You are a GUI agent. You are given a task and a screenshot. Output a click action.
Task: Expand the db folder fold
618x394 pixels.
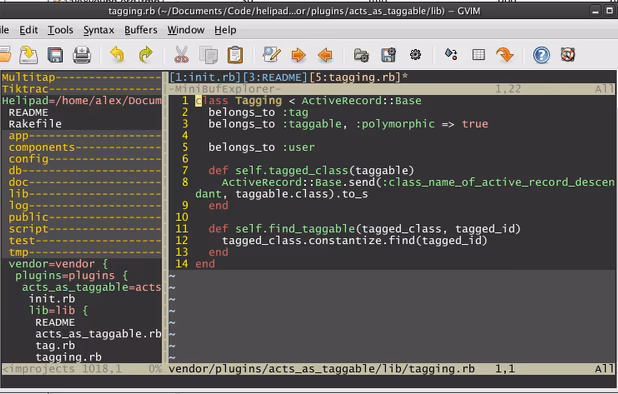tap(81, 171)
